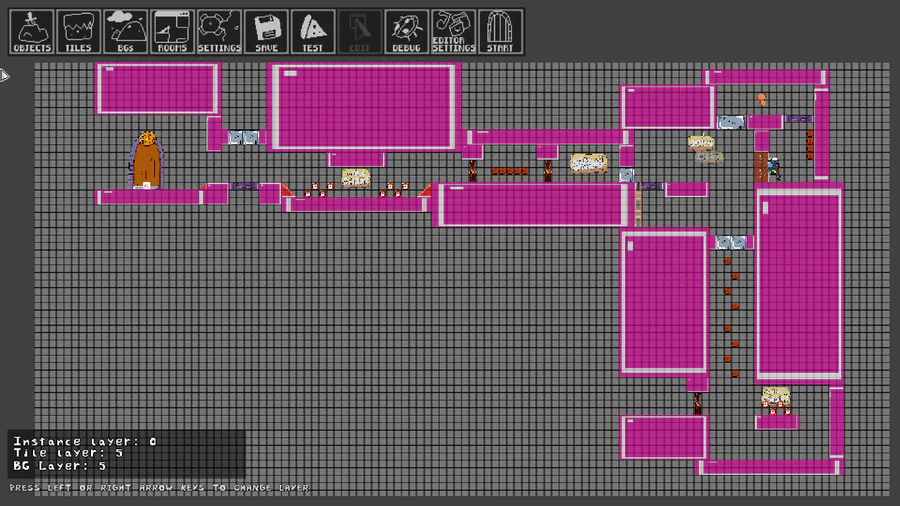900x506 pixels.
Task: Click the tall rightmost pink room block
Action: pos(799,283)
